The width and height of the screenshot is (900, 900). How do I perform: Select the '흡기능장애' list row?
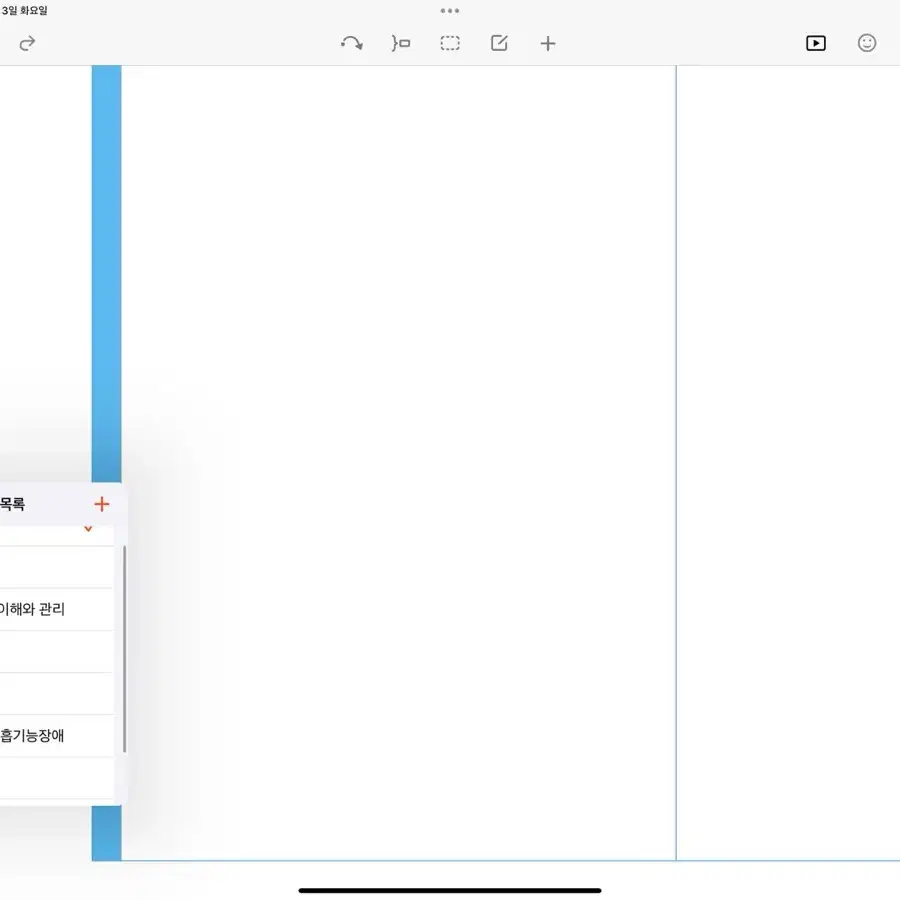pyautogui.click(x=56, y=735)
